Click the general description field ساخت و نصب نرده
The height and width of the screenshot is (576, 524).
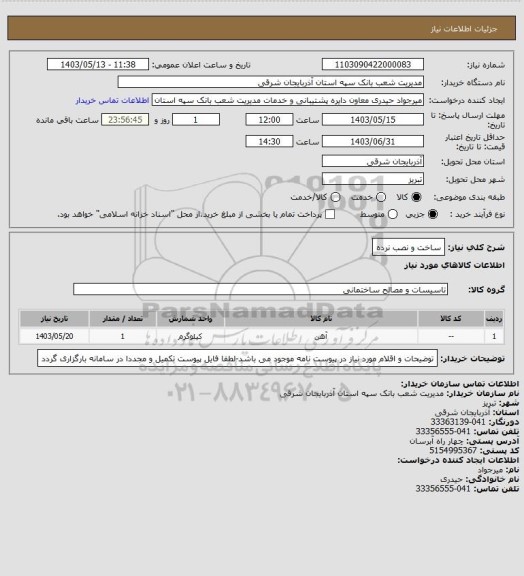point(408,247)
